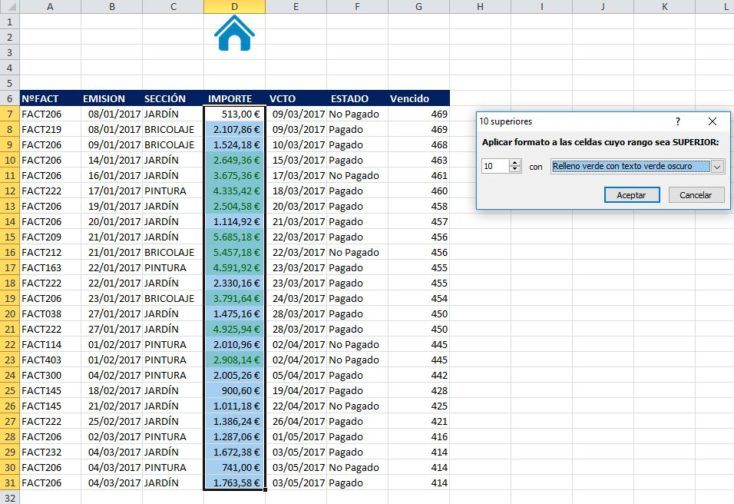
Task: Click the rank number input field
Action: pos(496,166)
